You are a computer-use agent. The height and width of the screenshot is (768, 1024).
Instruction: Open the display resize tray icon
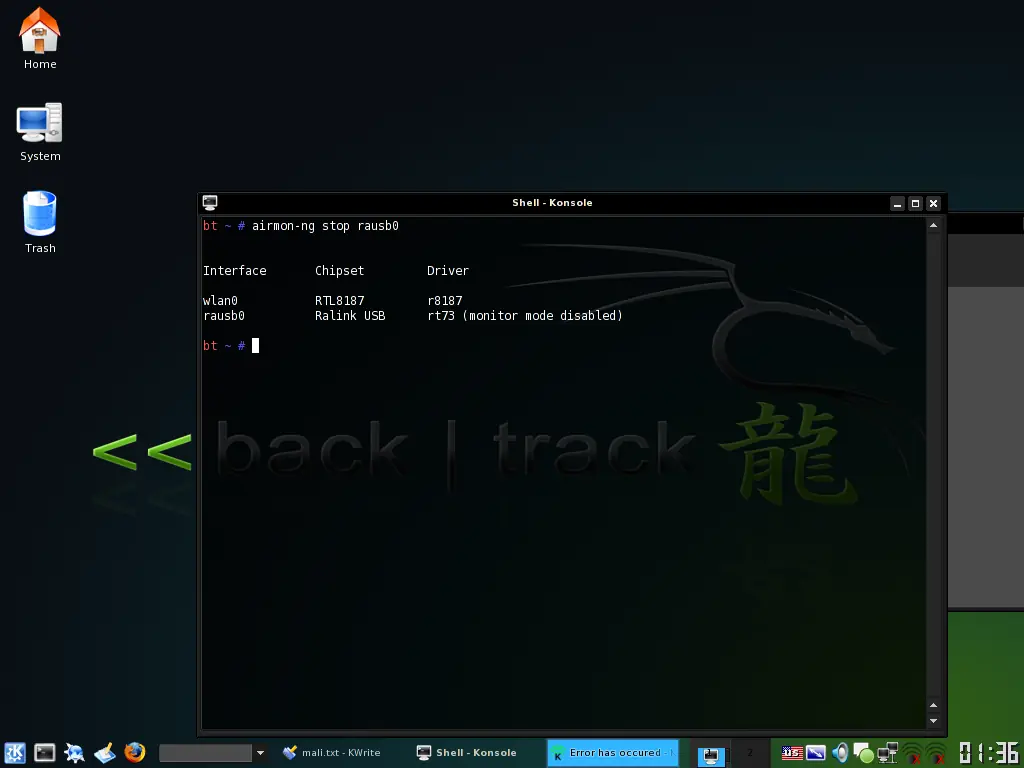click(x=816, y=753)
